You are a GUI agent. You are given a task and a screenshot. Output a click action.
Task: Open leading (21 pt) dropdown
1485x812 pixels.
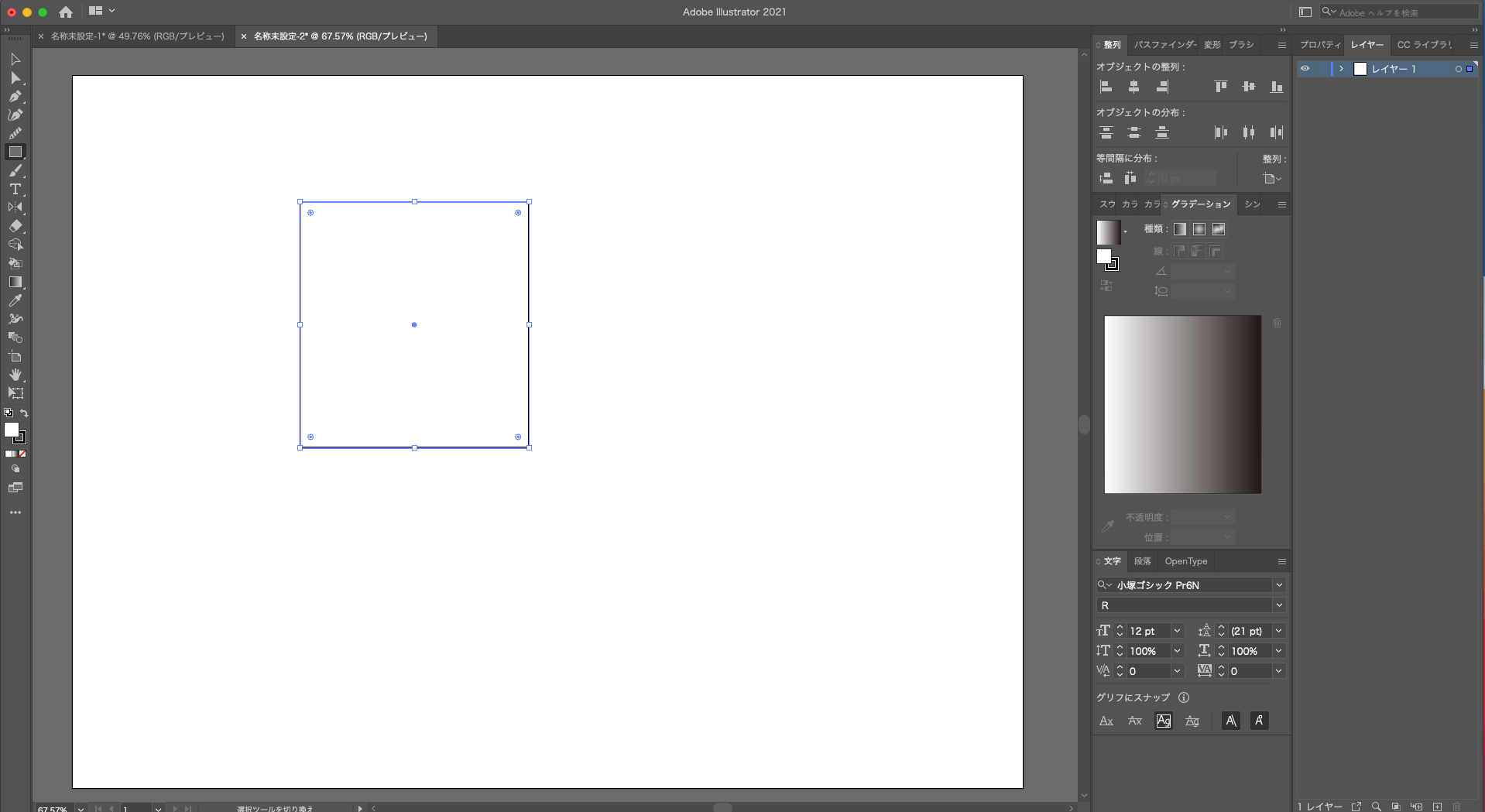point(1279,631)
